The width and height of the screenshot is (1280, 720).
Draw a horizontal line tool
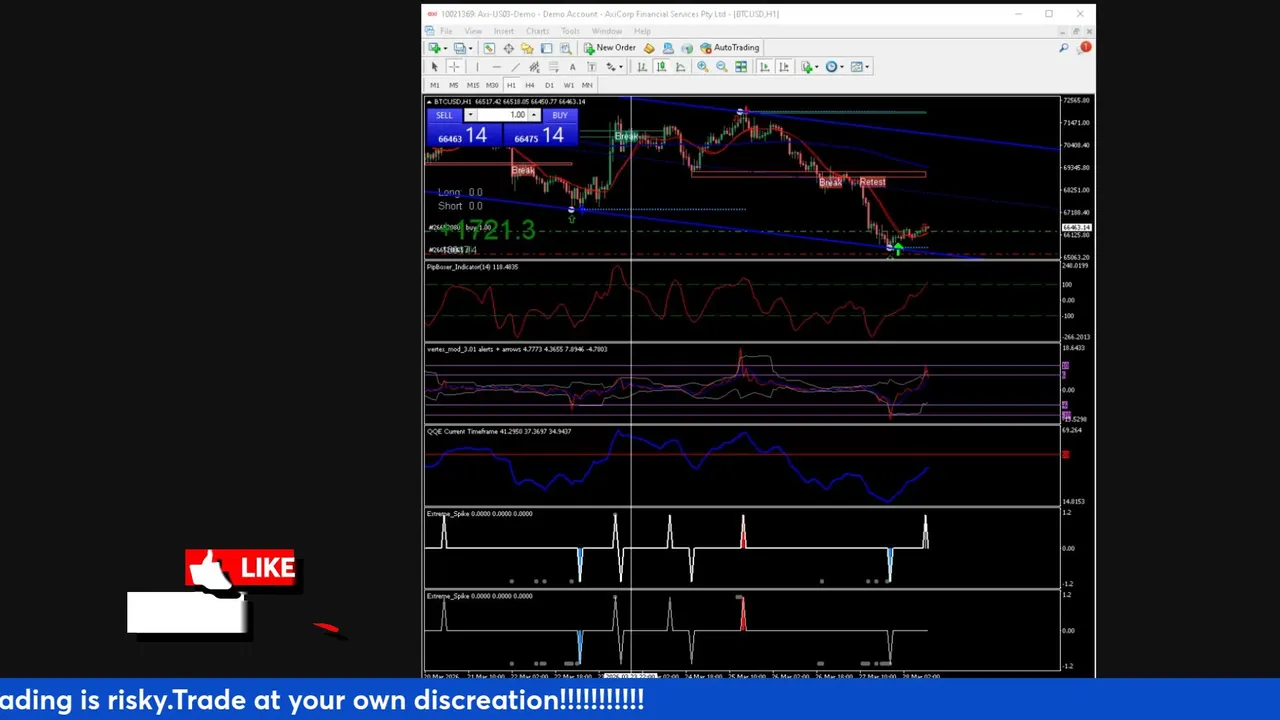tap(496, 67)
